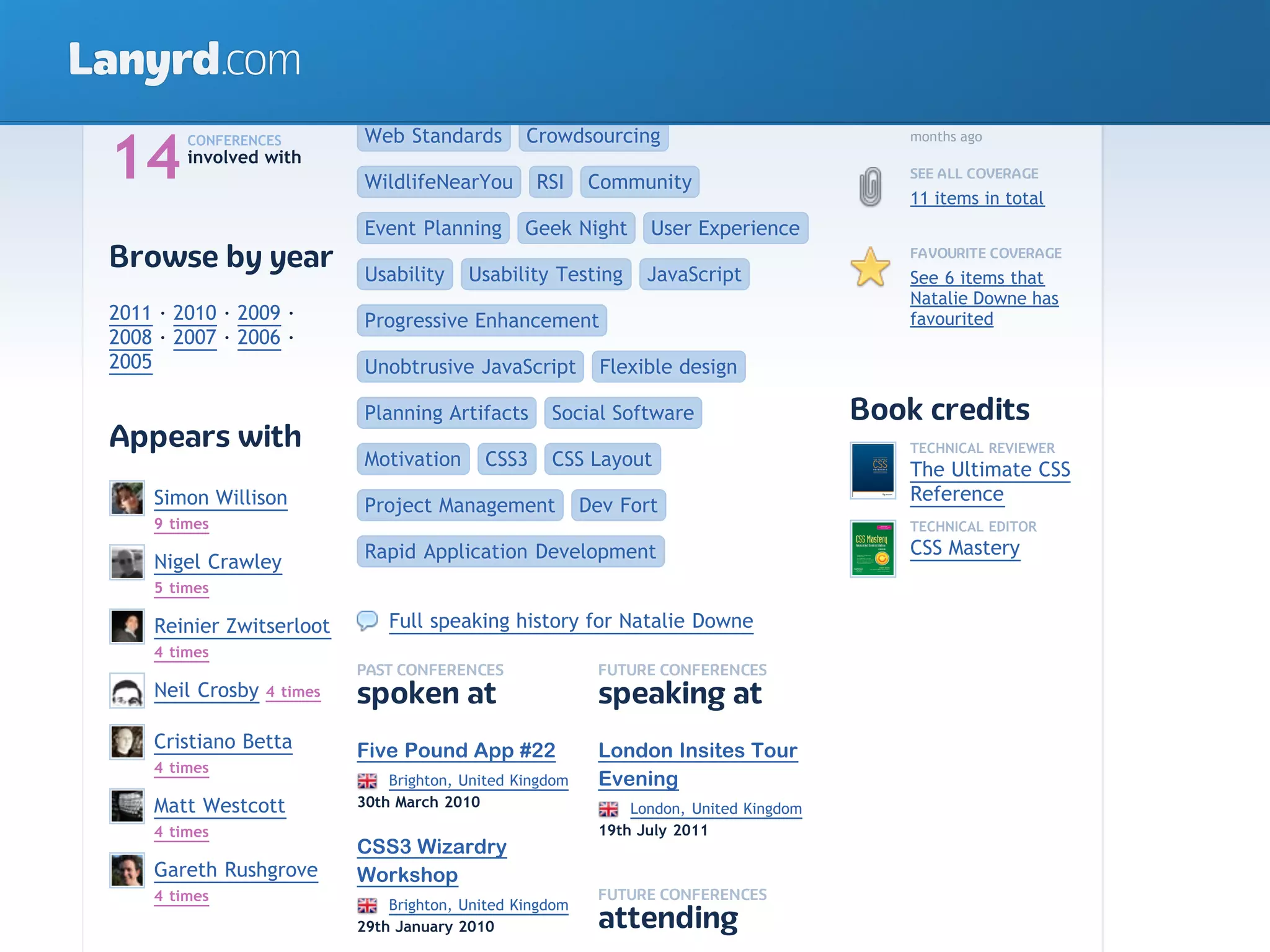Viewport: 1270px width, 952px height.
Task: Click UK flag beside CSS3 Wizardry Workshop location
Action: (367, 906)
